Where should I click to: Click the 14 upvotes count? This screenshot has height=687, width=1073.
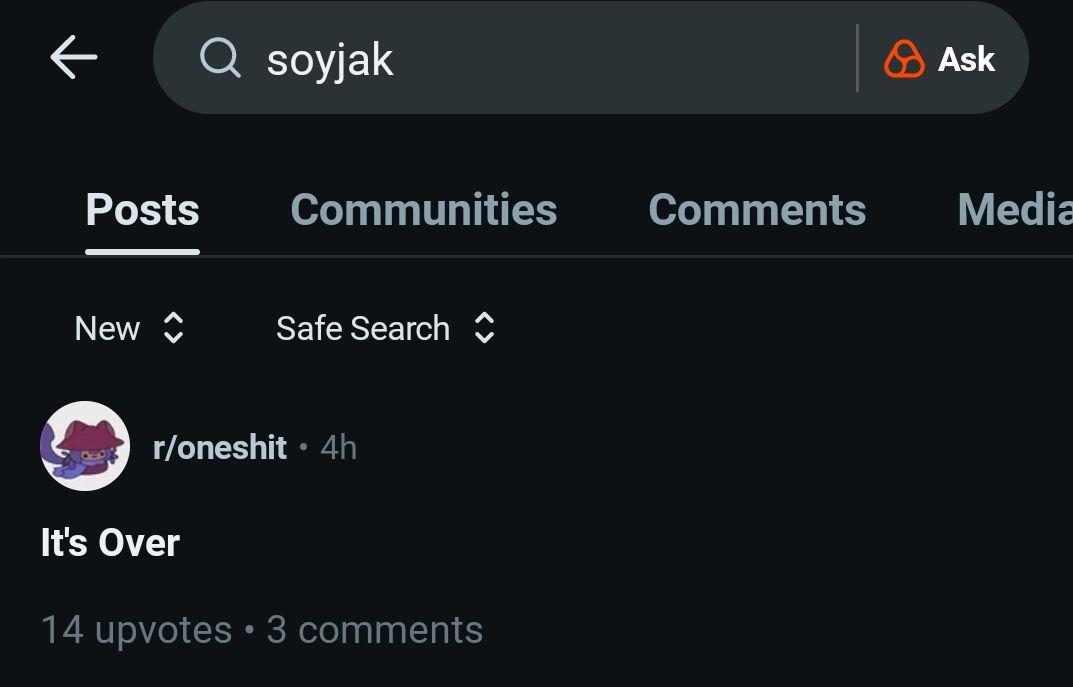tap(136, 630)
